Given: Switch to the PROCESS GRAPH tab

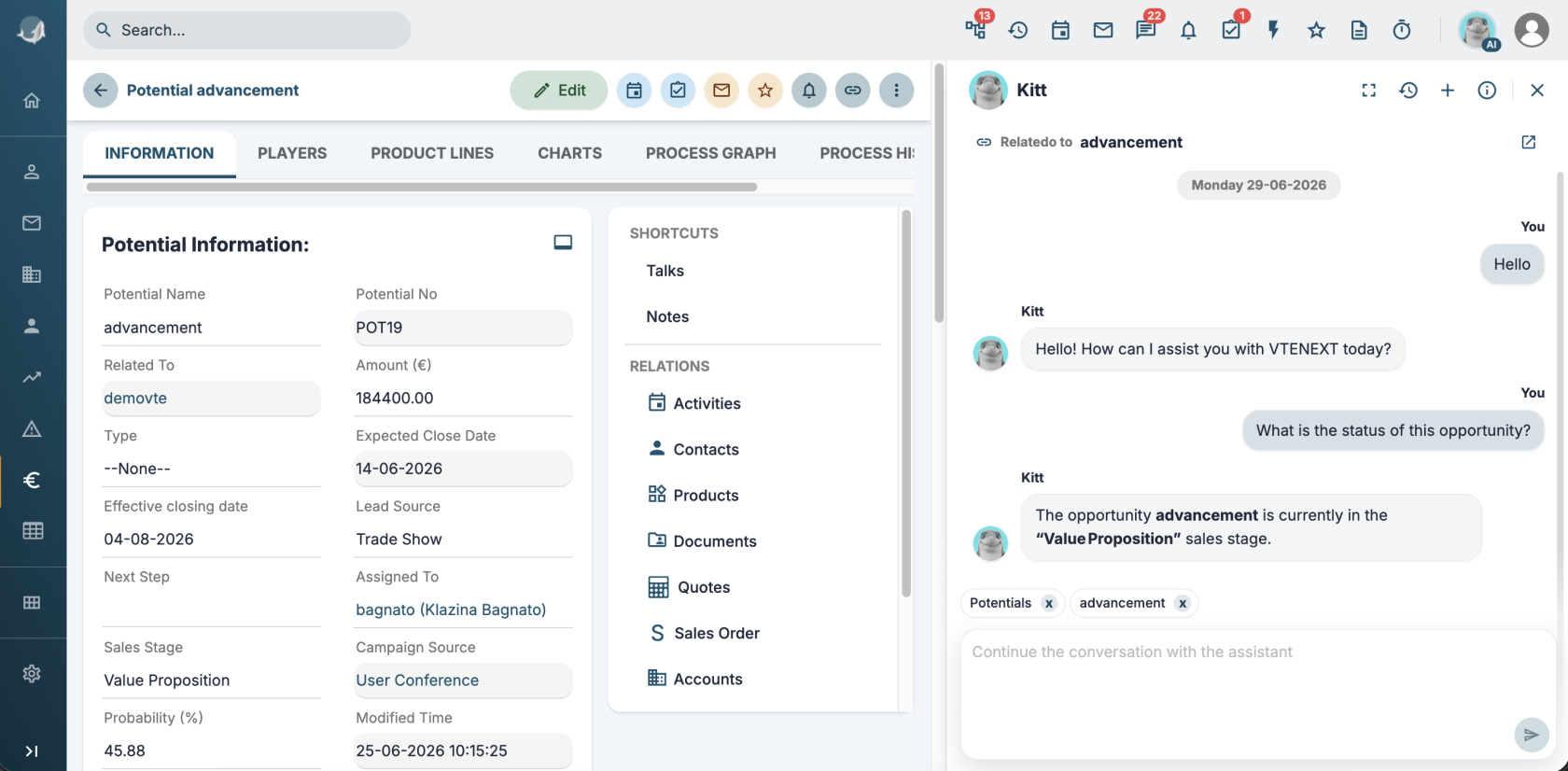Looking at the screenshot, I should (x=711, y=153).
